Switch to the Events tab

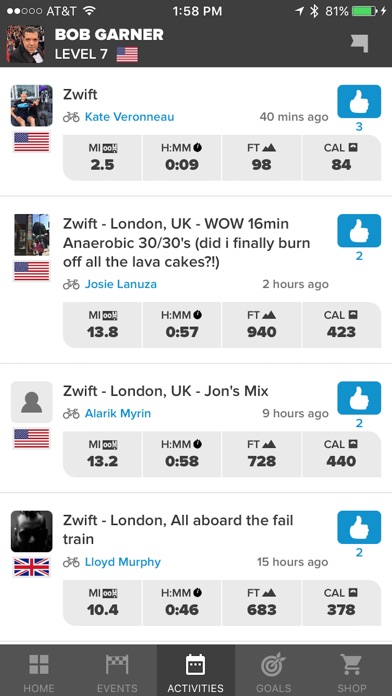[x=117, y=672]
